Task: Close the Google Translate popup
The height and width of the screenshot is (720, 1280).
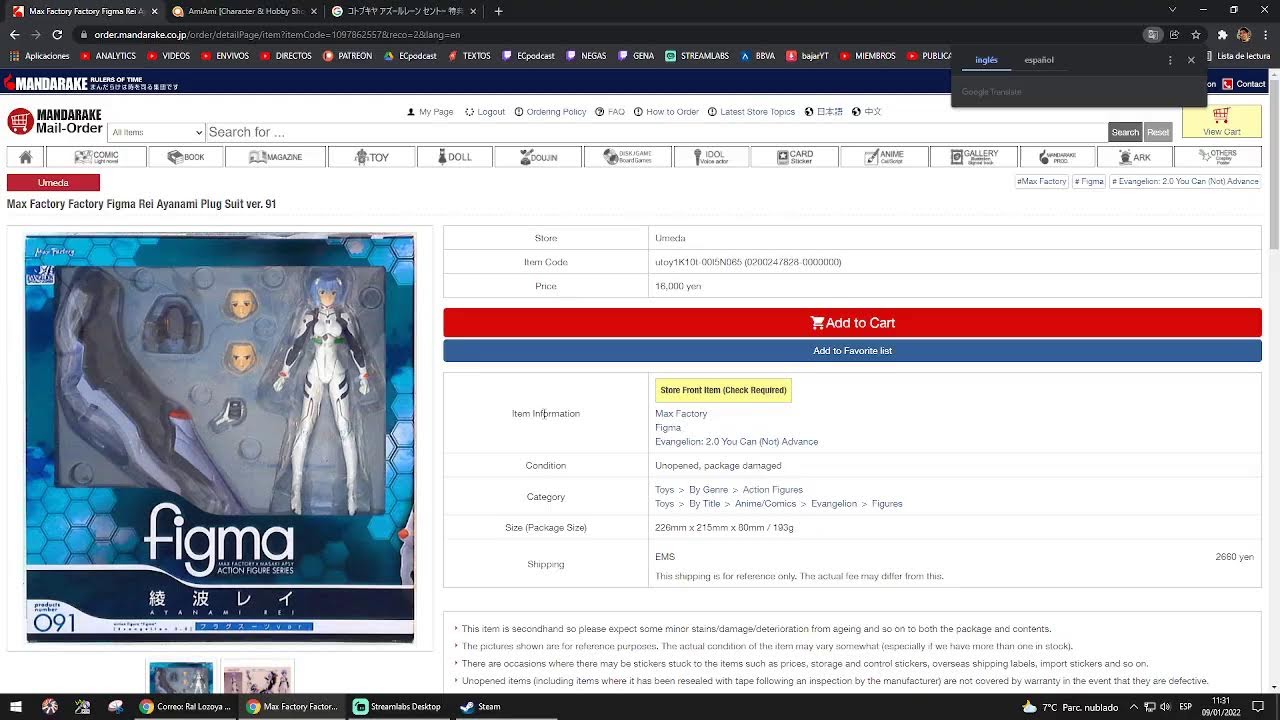Action: click(x=1191, y=60)
